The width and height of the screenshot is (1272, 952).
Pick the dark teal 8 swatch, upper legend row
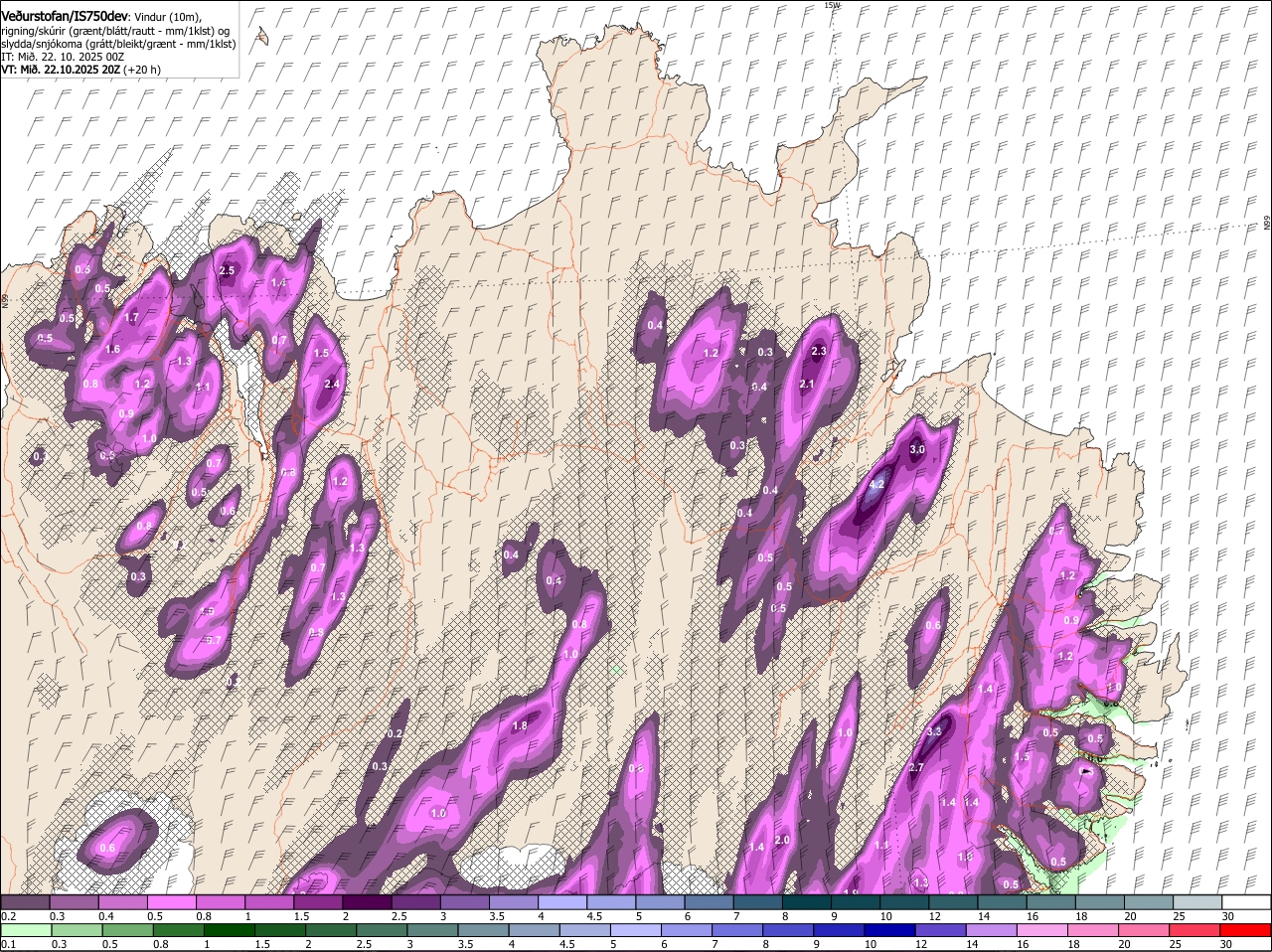click(807, 902)
